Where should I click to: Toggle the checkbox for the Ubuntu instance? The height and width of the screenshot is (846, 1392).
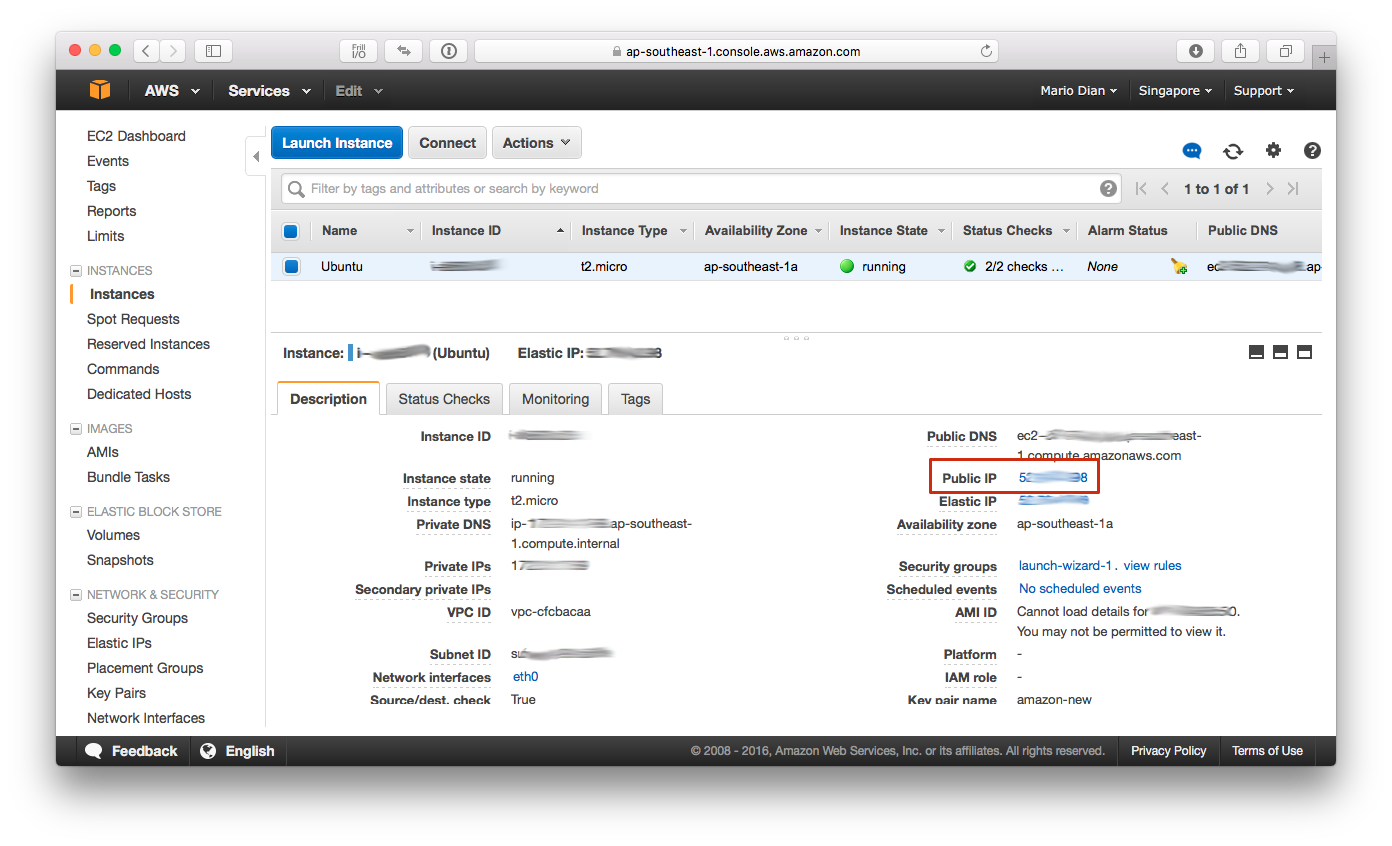291,266
